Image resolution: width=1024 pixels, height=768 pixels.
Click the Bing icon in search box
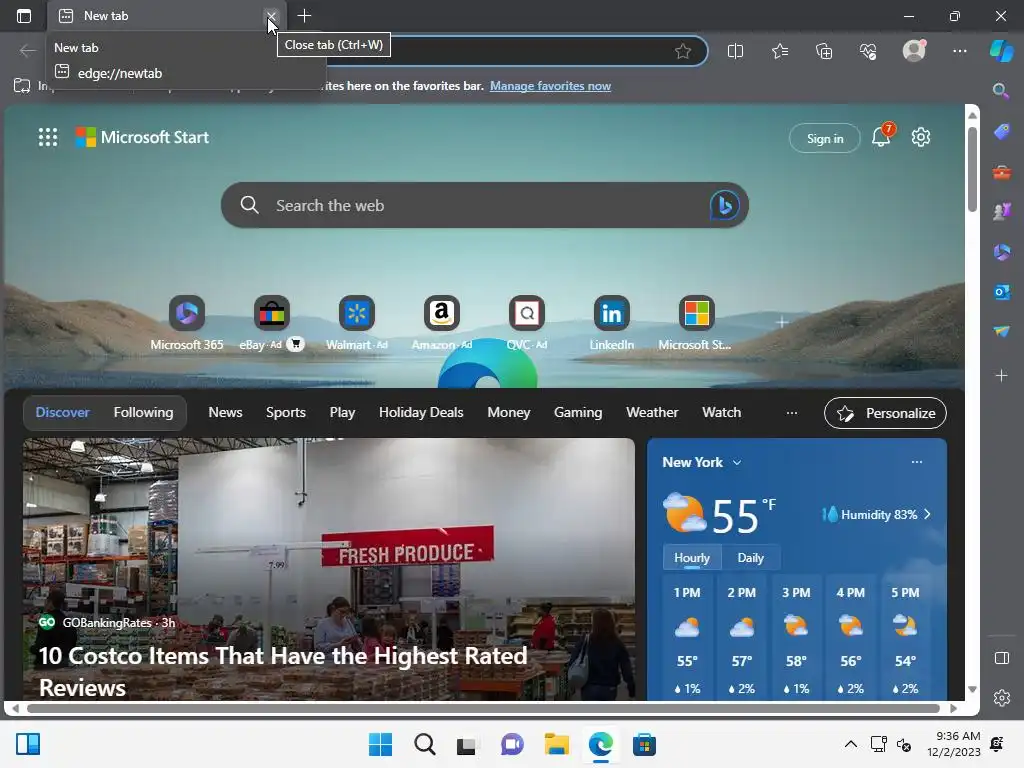point(724,205)
